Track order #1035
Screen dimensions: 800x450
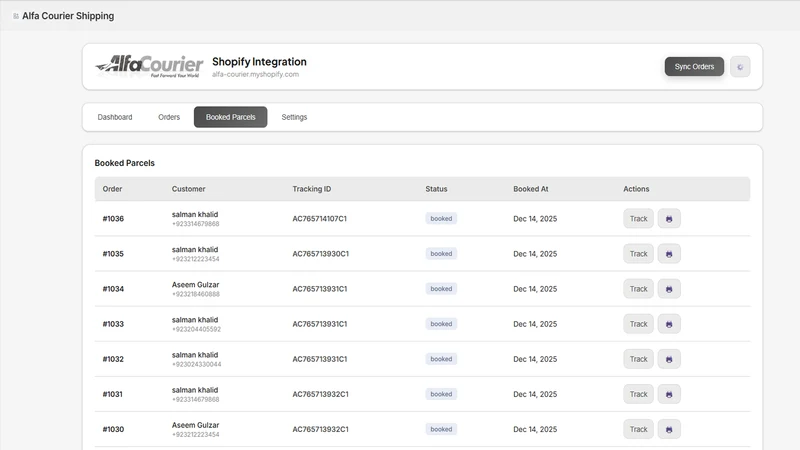point(638,254)
